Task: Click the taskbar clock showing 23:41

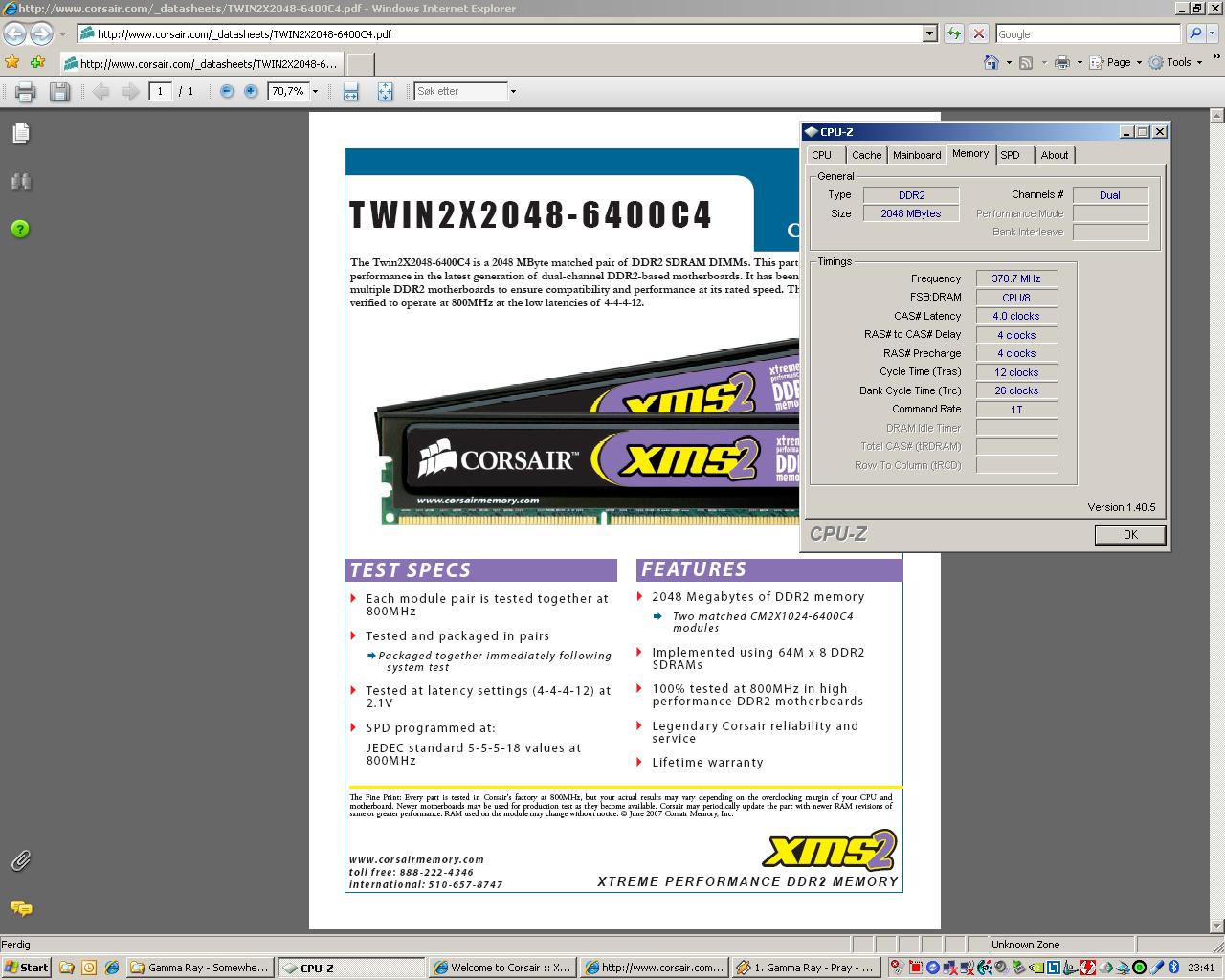Action: [1201, 968]
